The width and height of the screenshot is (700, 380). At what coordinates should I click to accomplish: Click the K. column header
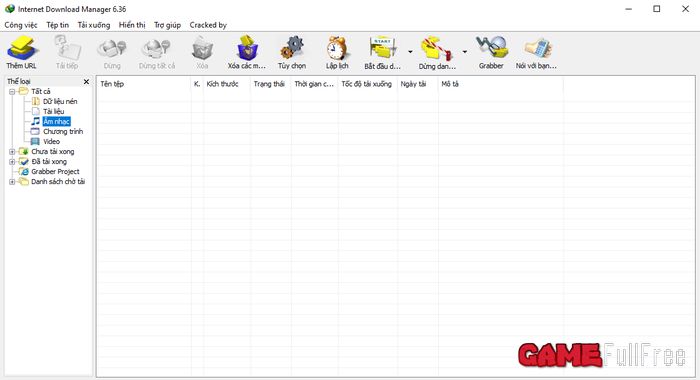(x=197, y=84)
